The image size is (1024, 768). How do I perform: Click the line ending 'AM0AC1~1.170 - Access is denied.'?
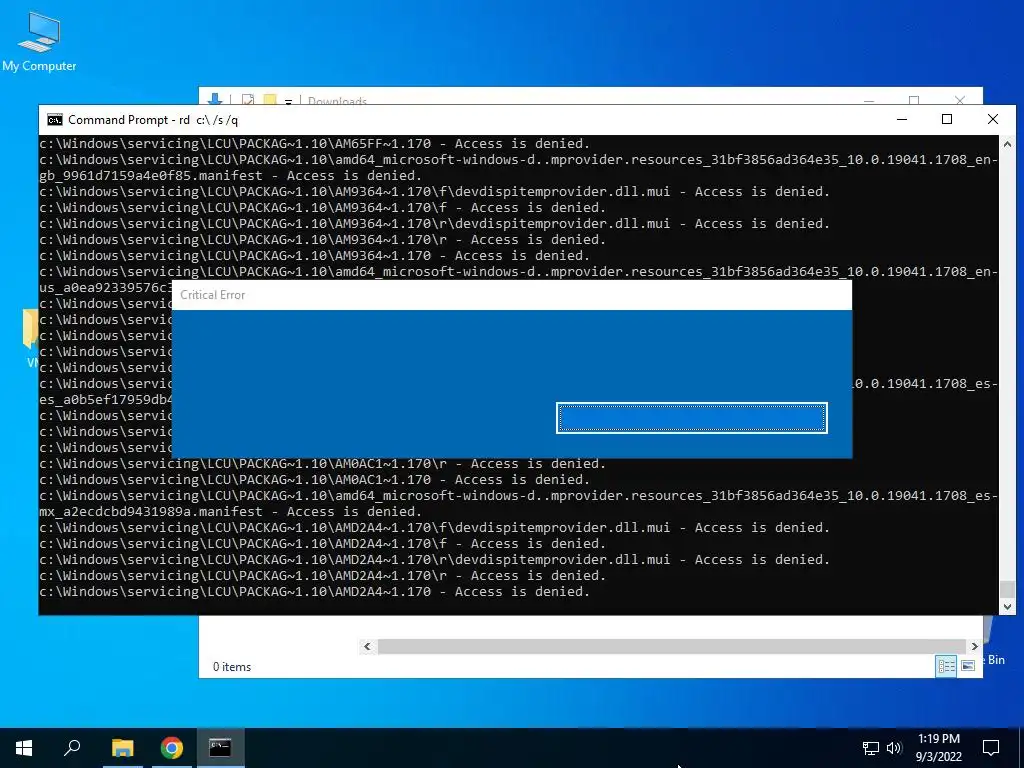(315, 480)
